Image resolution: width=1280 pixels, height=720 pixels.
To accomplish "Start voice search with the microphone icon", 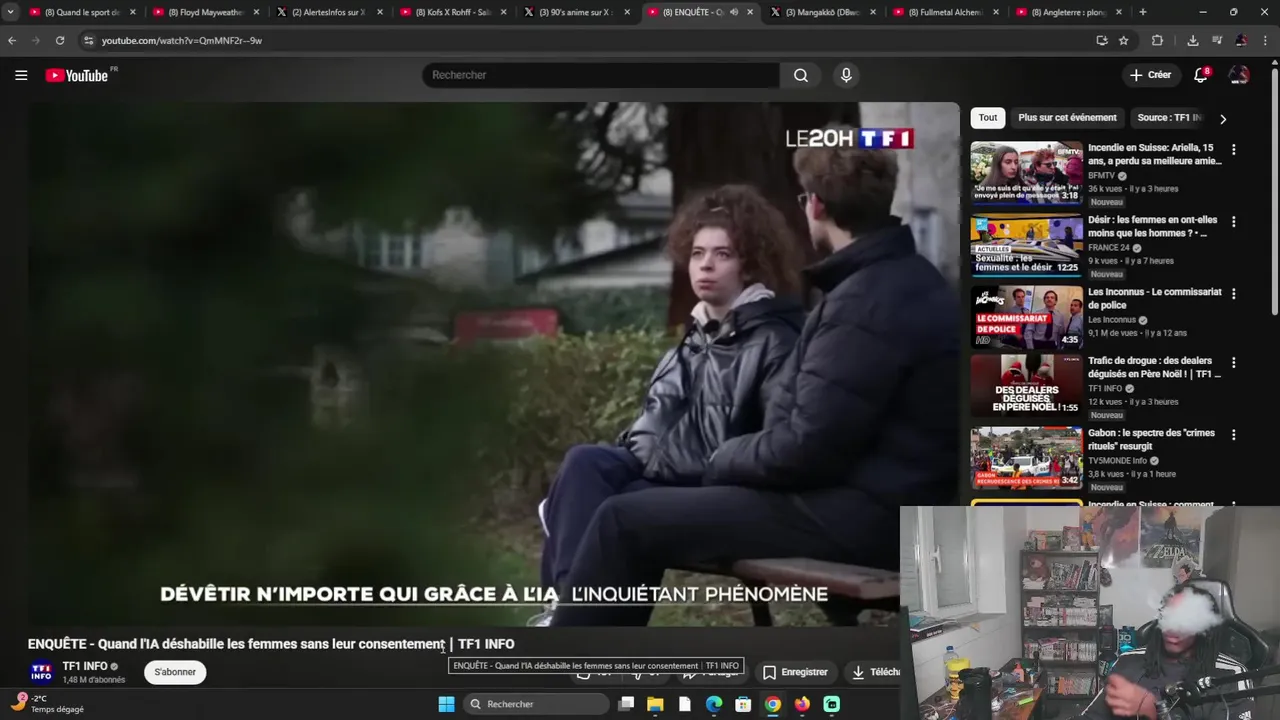I will (846, 75).
